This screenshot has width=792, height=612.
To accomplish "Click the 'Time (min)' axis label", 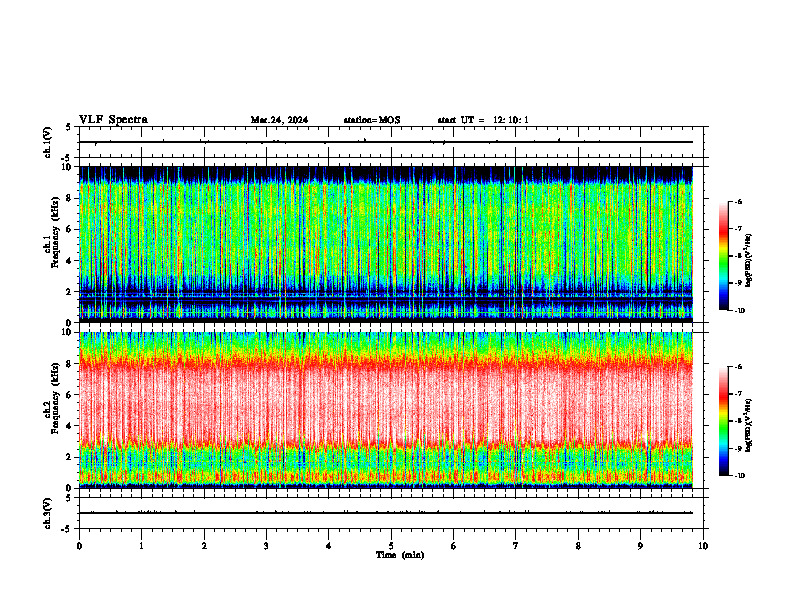I will [x=400, y=555].
